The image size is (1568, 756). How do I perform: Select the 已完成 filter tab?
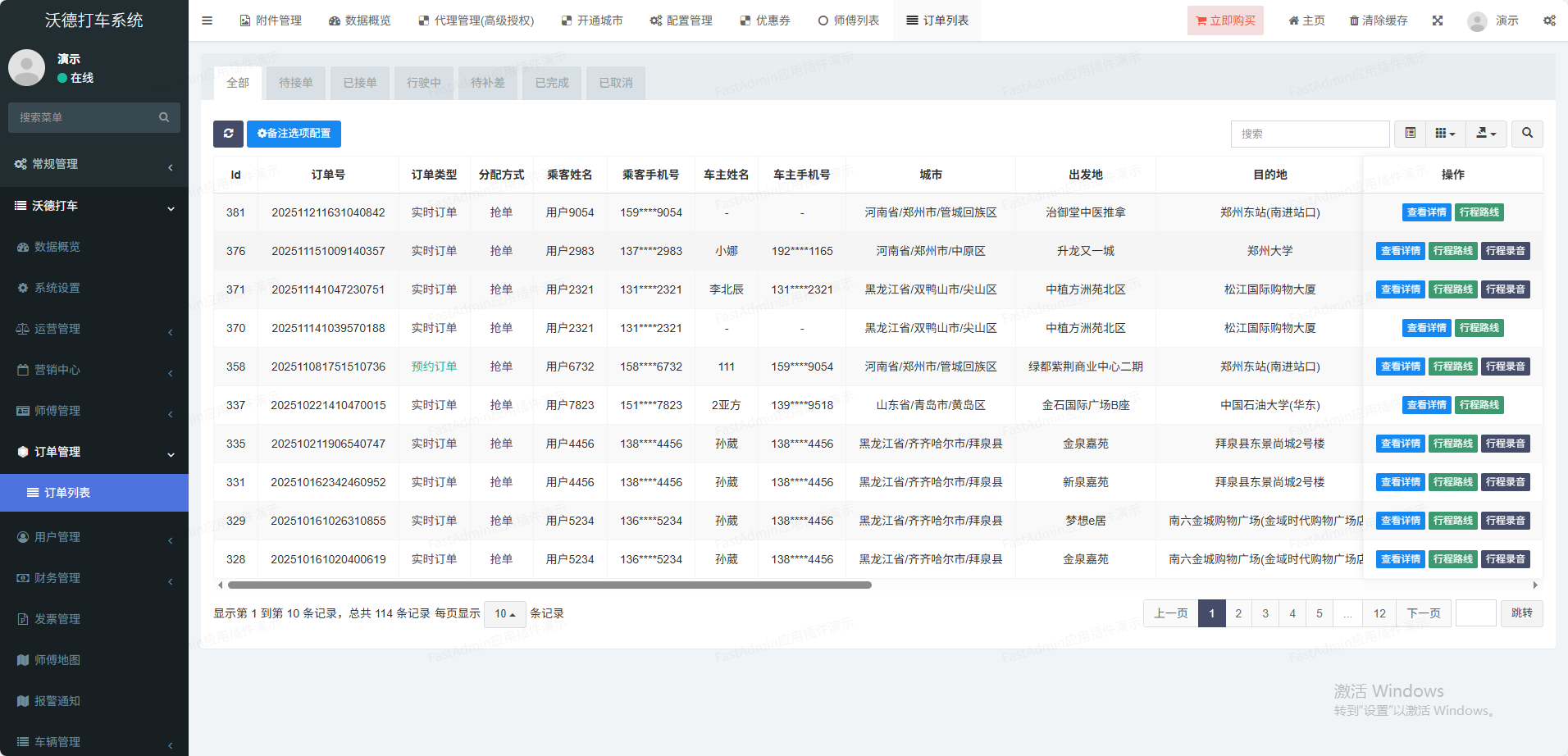[551, 83]
